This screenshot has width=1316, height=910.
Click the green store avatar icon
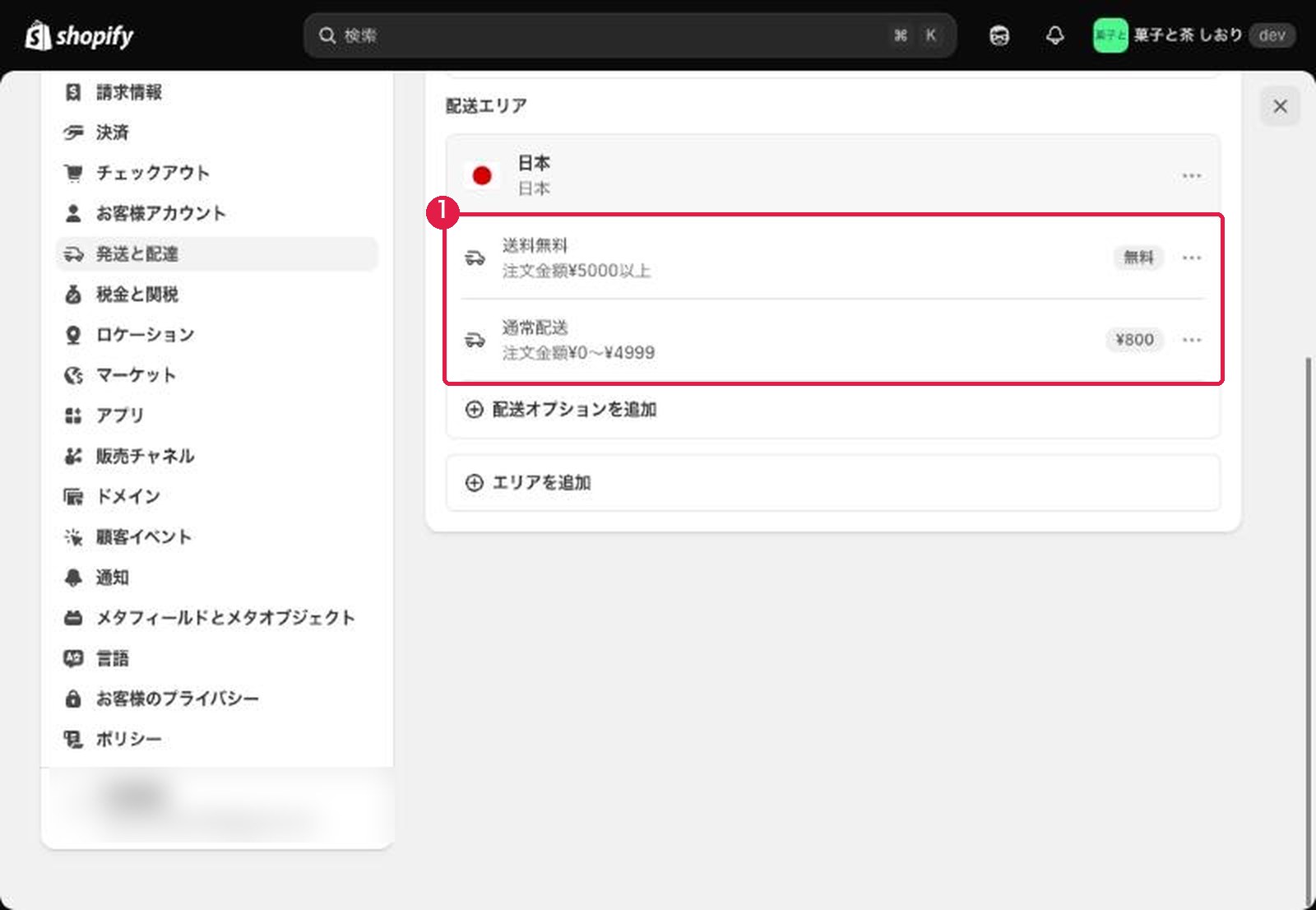(1110, 35)
